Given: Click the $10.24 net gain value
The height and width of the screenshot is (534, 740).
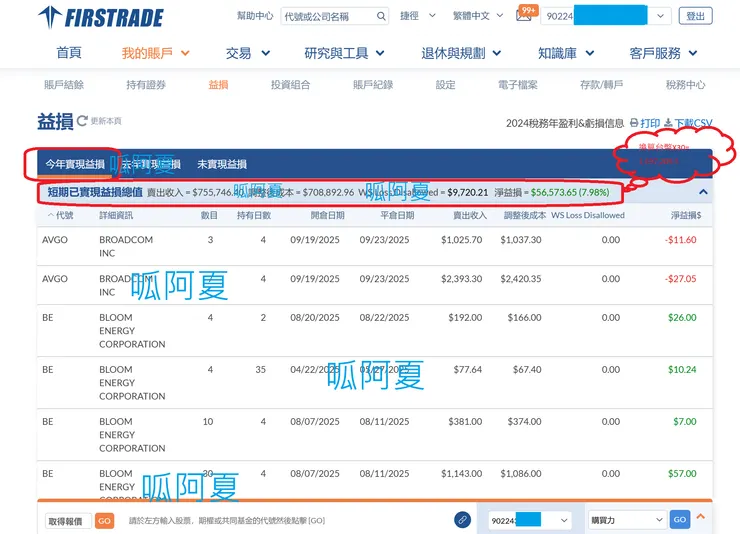Looking at the screenshot, I should 682,369.
